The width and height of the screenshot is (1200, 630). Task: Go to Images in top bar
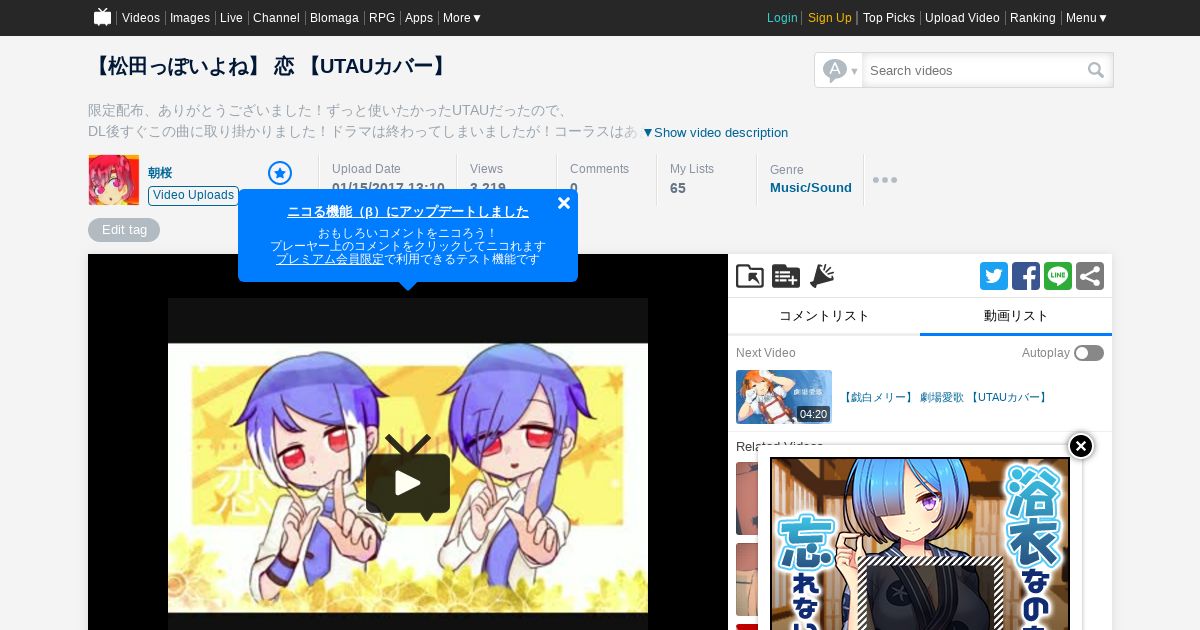190,18
